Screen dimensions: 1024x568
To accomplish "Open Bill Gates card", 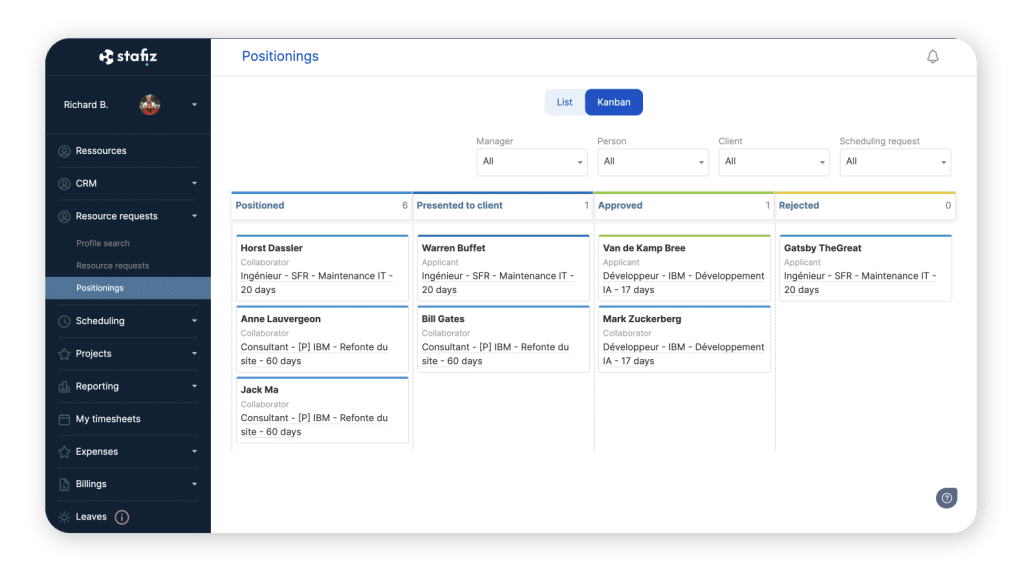I will [503, 339].
